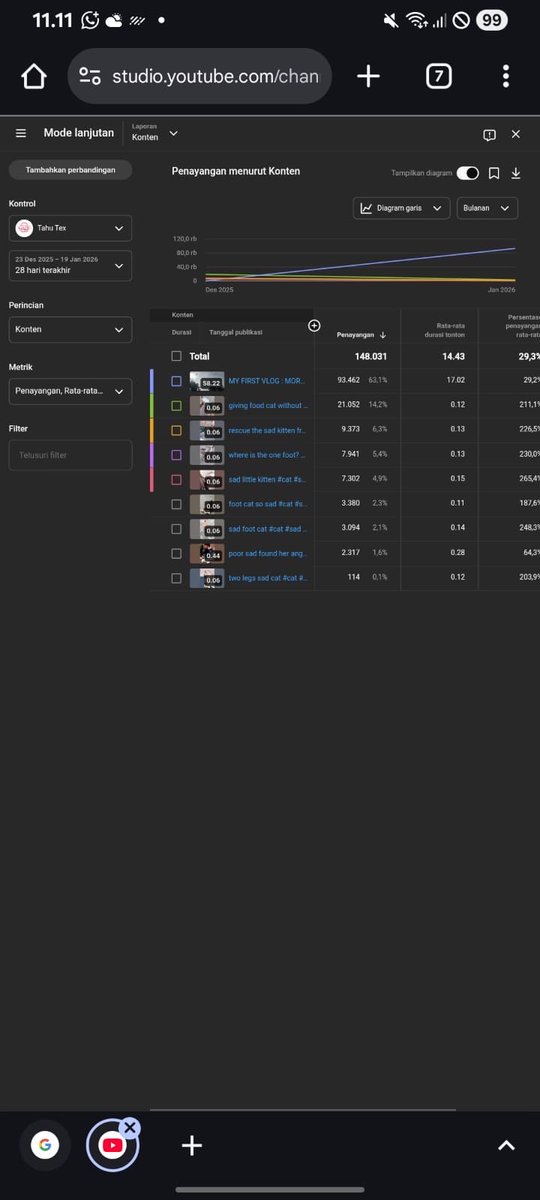540x1200 pixels.
Task: Tick the checkbox for two legs sad cat
Action: click(x=176, y=578)
